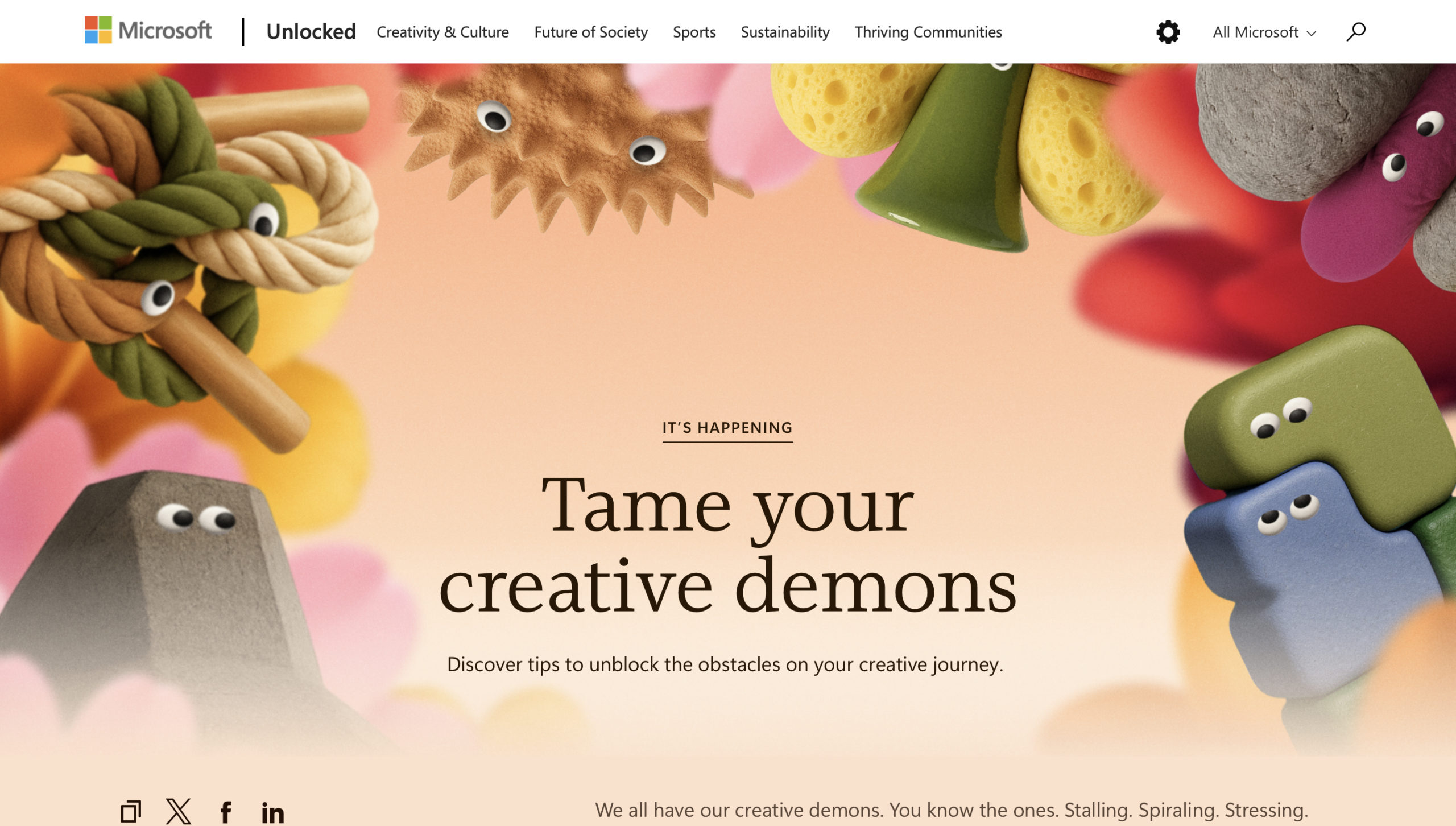1456x826 pixels.
Task: Share on LinkedIn icon
Action: (x=273, y=812)
